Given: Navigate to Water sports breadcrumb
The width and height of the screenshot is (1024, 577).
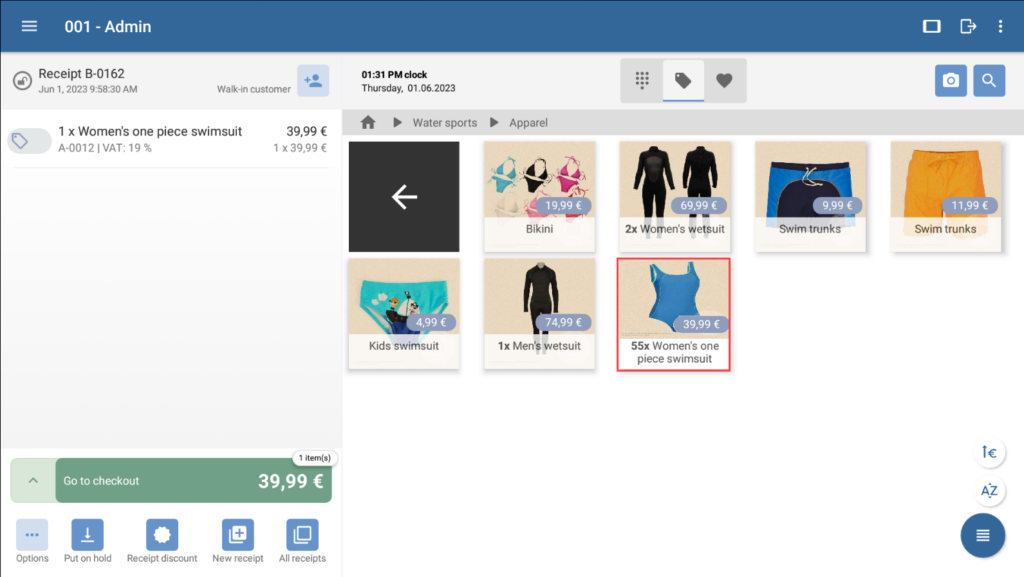Looking at the screenshot, I should [445, 123].
